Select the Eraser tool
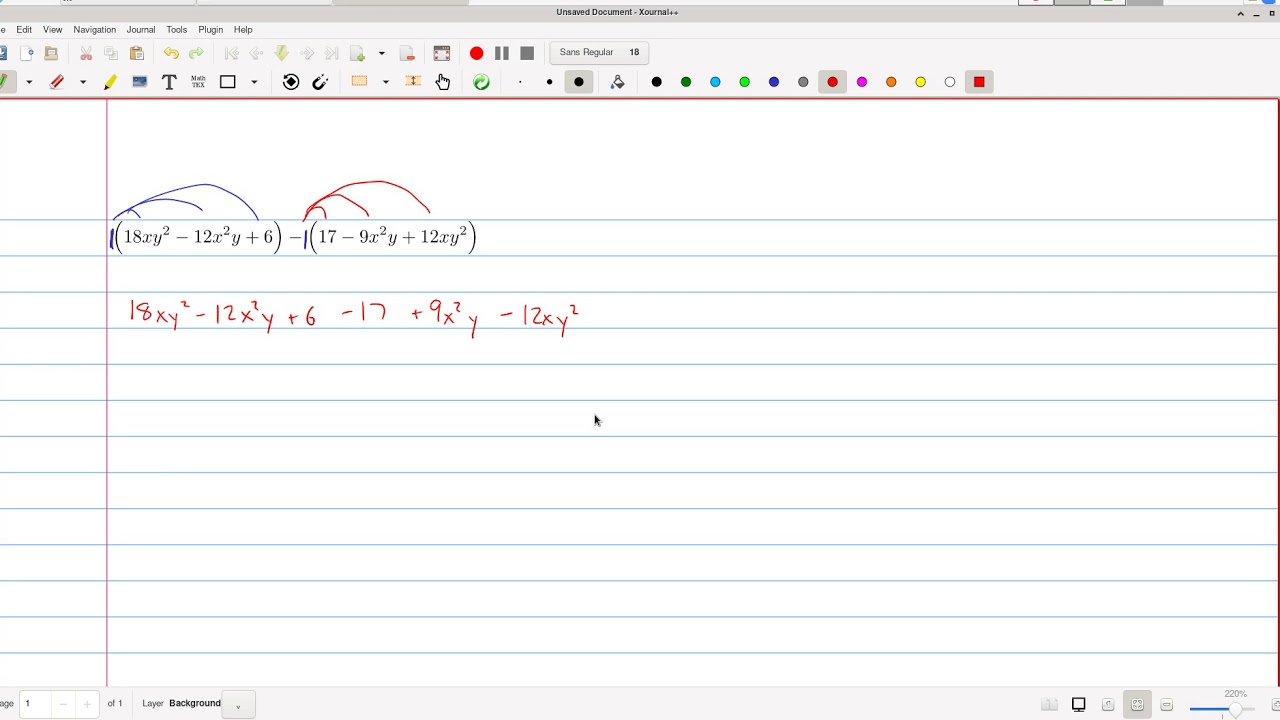 coord(57,82)
